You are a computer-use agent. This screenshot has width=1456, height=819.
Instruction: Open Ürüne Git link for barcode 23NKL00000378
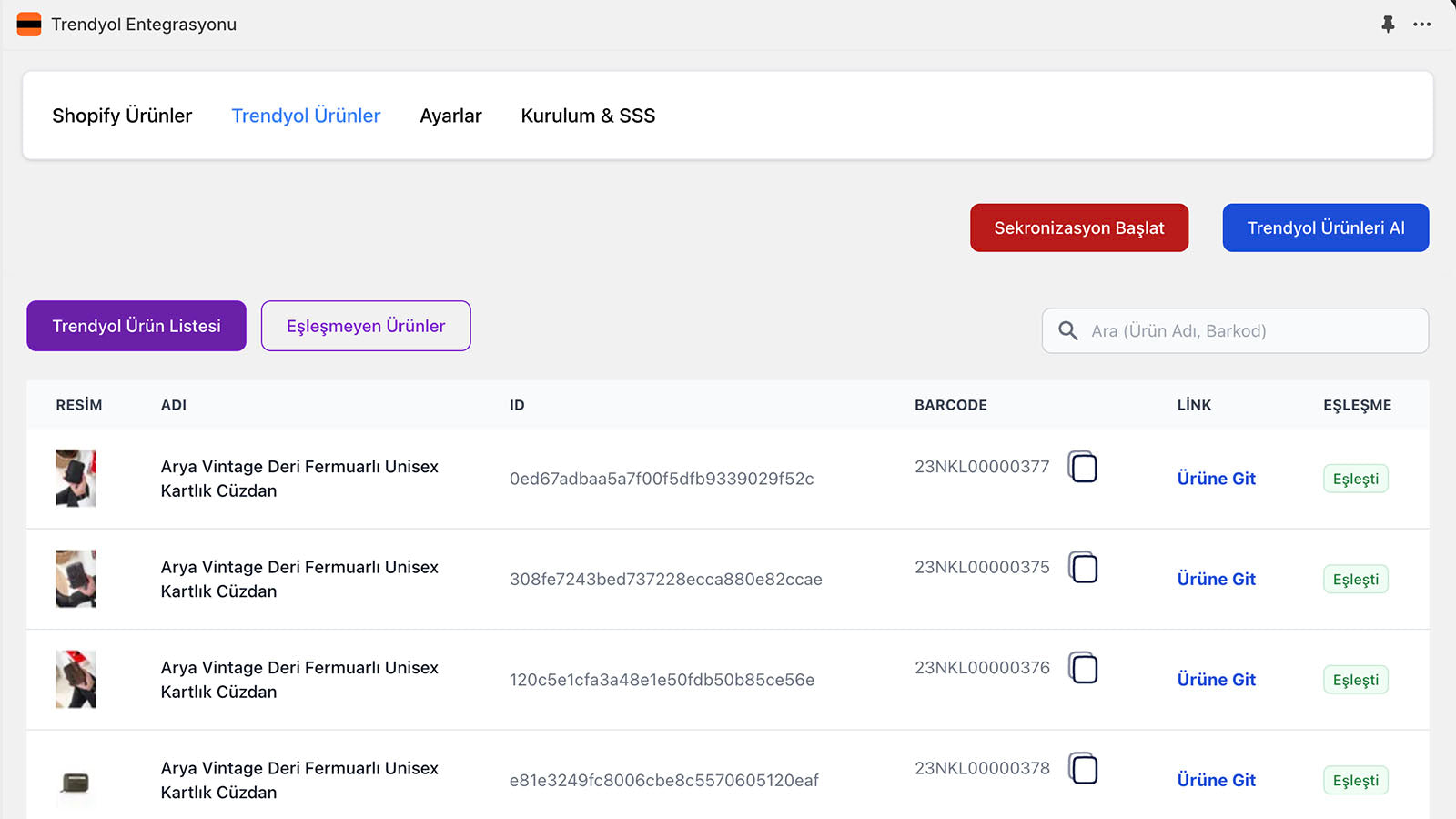[1215, 780]
